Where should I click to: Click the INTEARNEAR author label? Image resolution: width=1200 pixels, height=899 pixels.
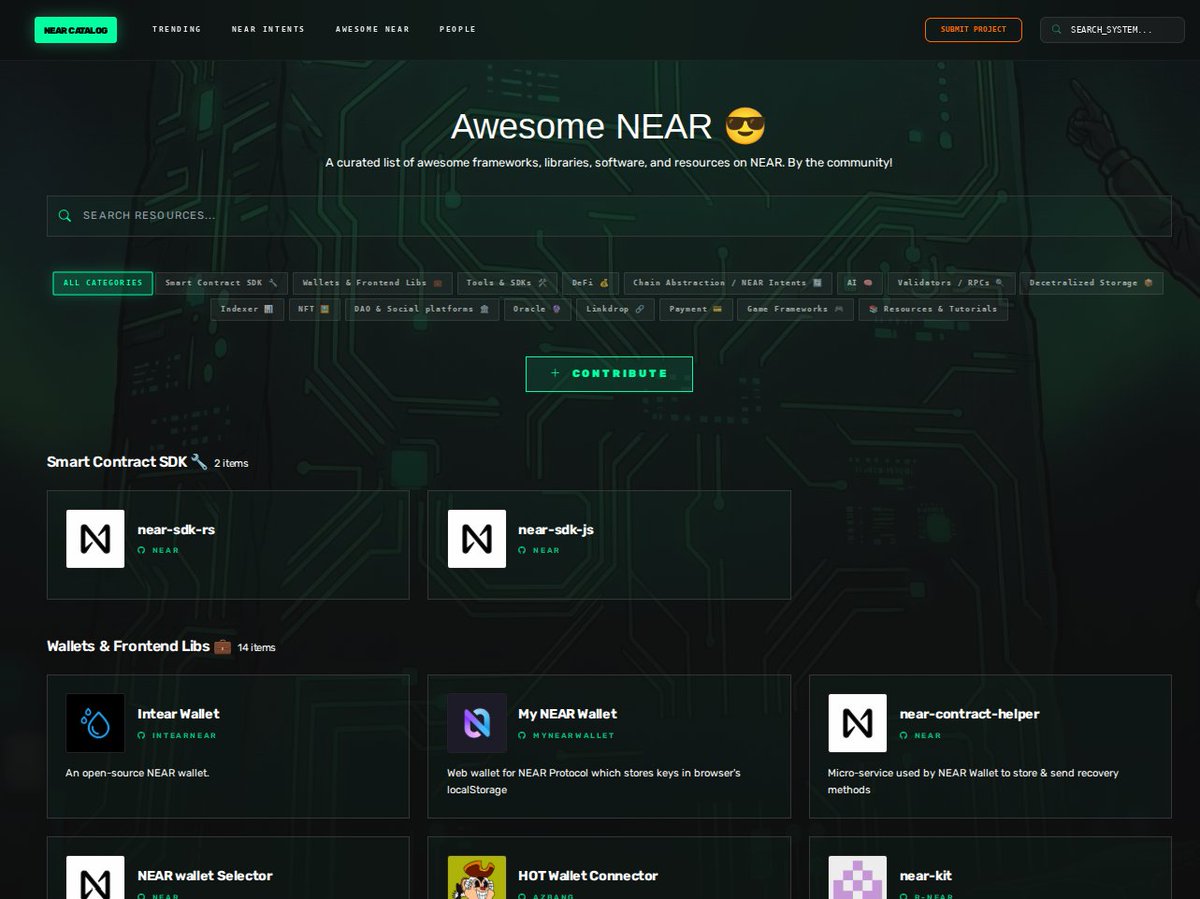tap(184, 736)
